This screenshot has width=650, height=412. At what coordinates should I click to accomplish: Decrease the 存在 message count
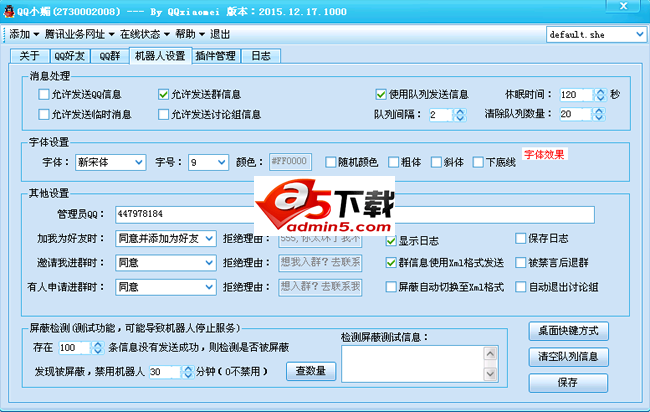pyautogui.click(x=97, y=351)
